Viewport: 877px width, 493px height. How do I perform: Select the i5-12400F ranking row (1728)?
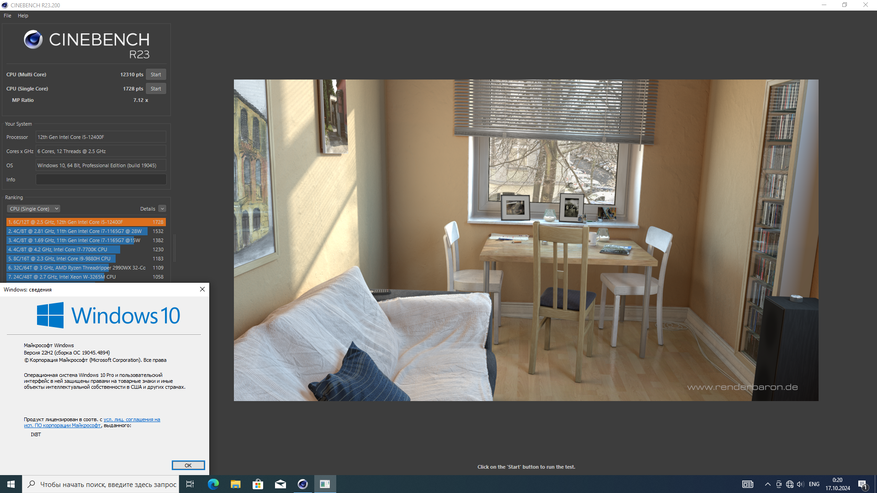(86, 222)
